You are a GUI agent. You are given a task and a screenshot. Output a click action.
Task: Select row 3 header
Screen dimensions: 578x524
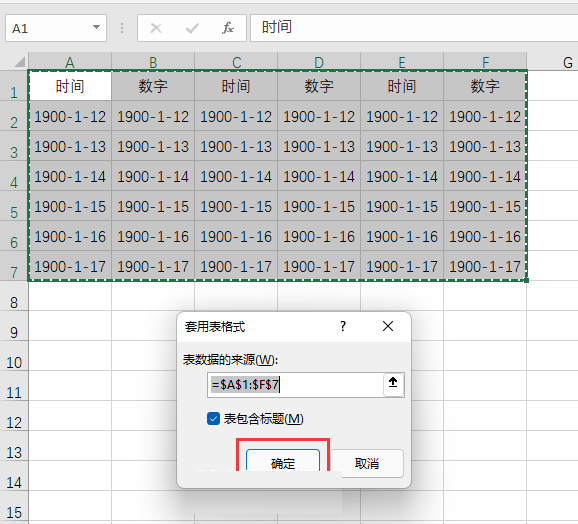tap(14, 146)
